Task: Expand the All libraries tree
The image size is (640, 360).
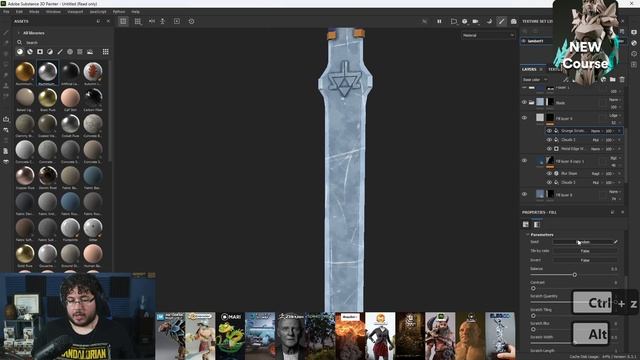Action: point(18,33)
